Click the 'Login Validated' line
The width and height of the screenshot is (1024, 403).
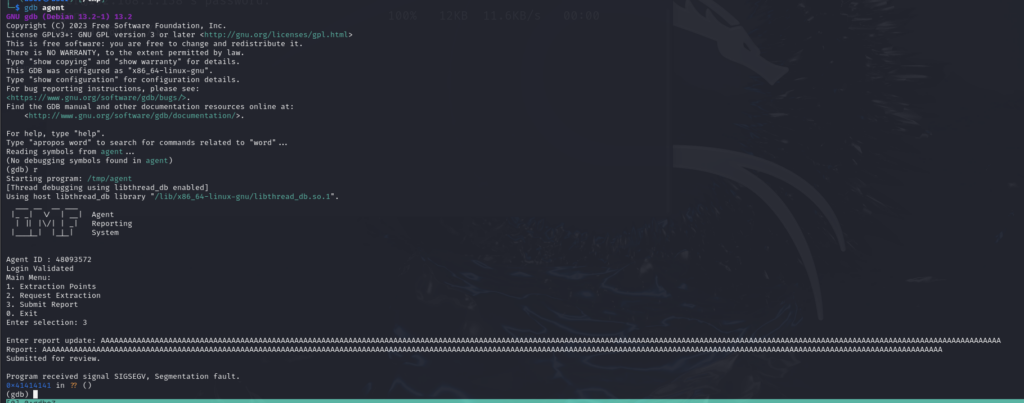point(40,268)
